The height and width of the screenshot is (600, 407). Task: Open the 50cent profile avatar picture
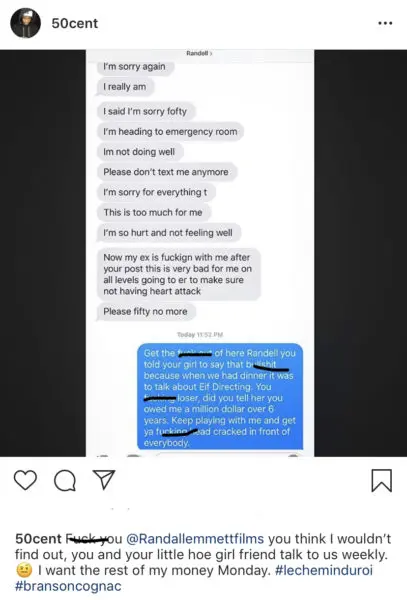25,23
